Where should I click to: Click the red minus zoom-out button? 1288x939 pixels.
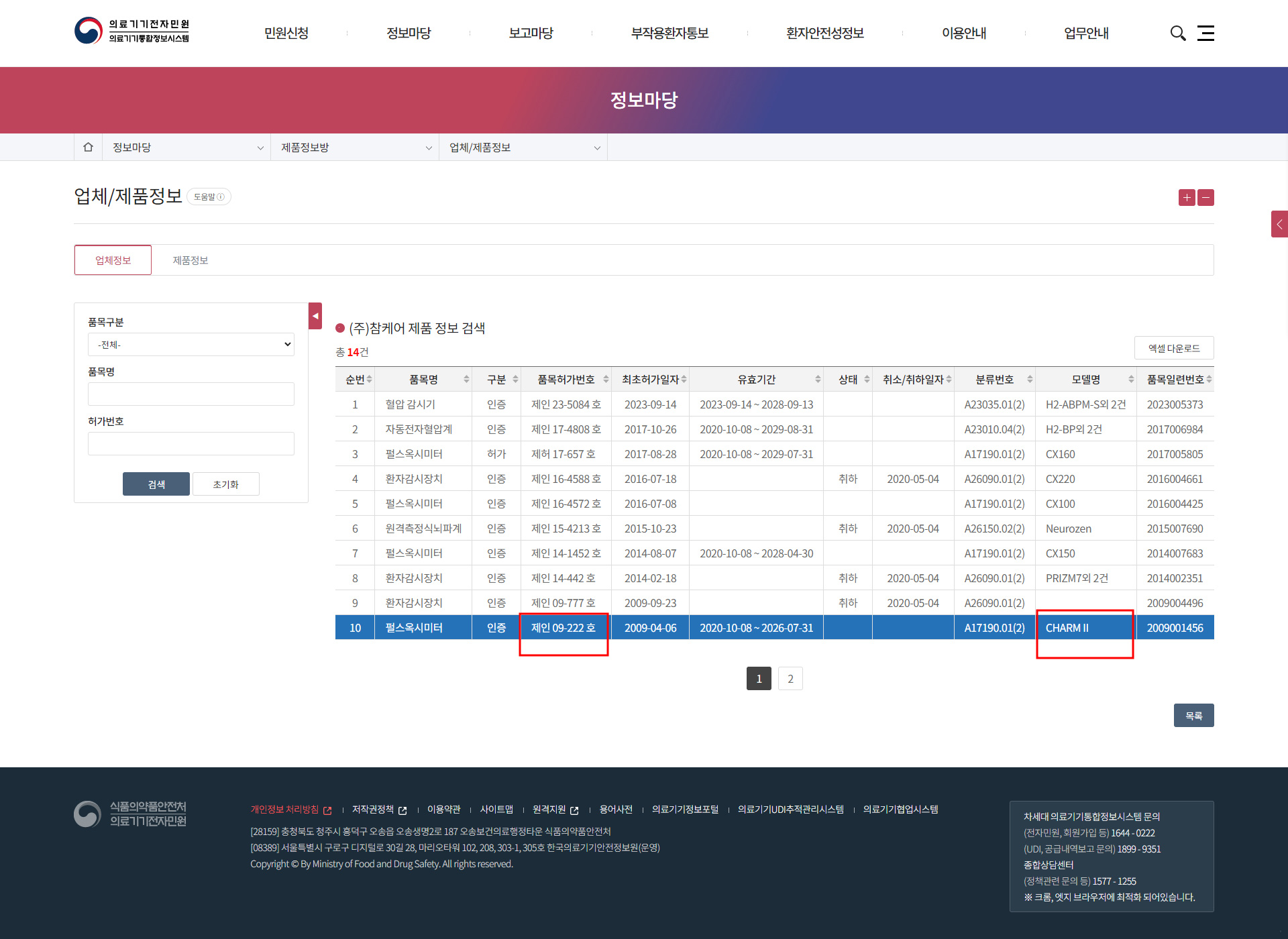(x=1205, y=197)
